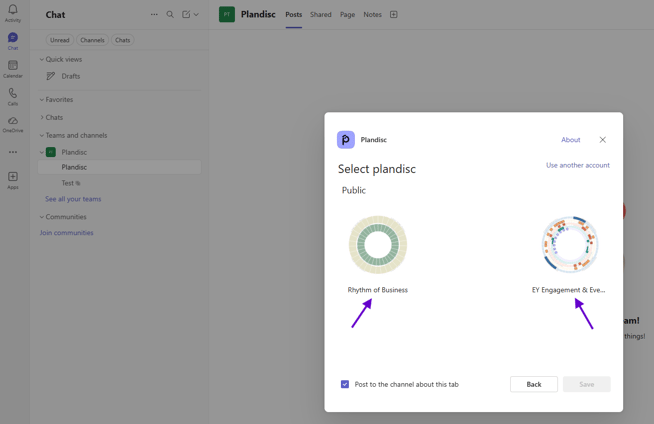Click Use another account link
Viewport: 654px width, 424px height.
pos(578,165)
